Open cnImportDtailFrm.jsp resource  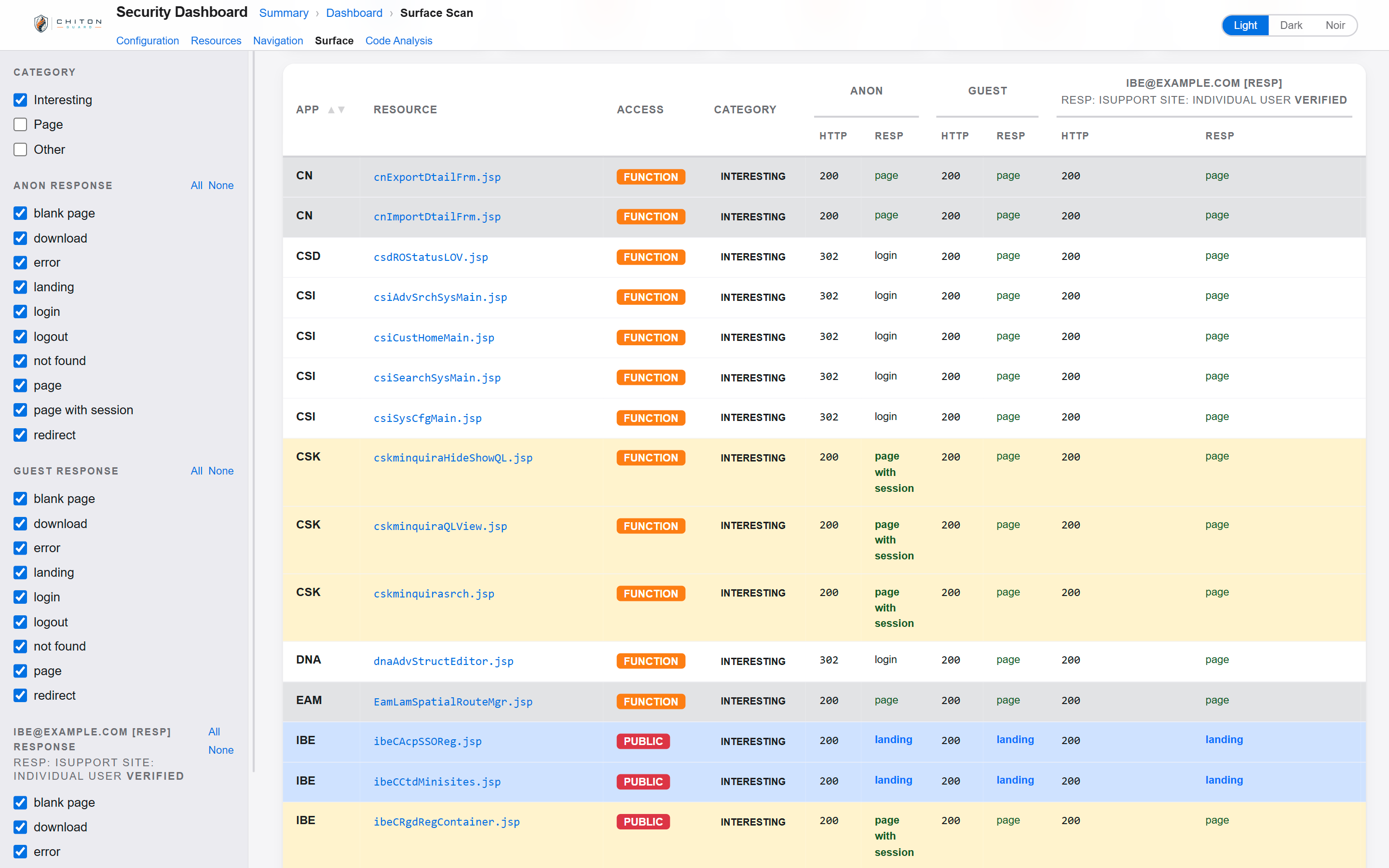tap(437, 217)
